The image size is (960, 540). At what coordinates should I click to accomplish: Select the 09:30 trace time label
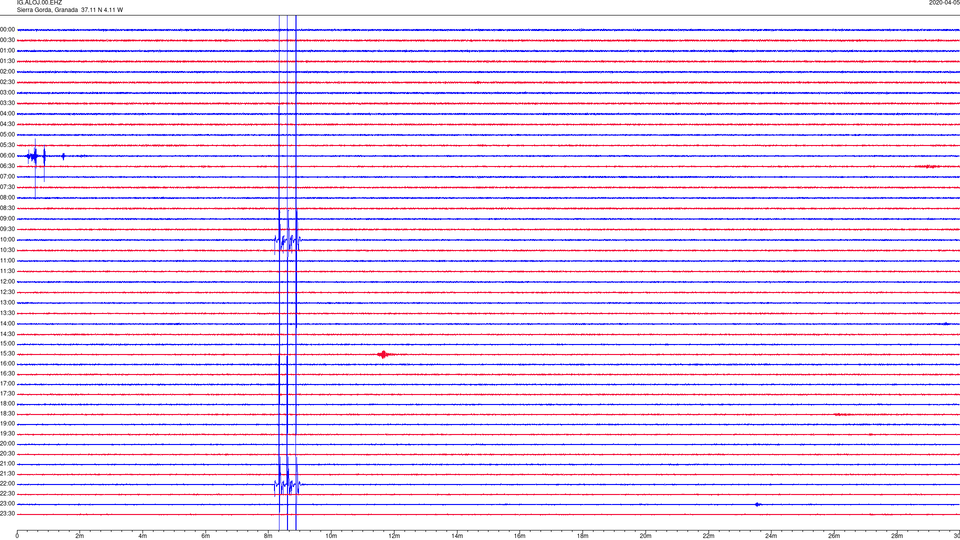click(7, 229)
